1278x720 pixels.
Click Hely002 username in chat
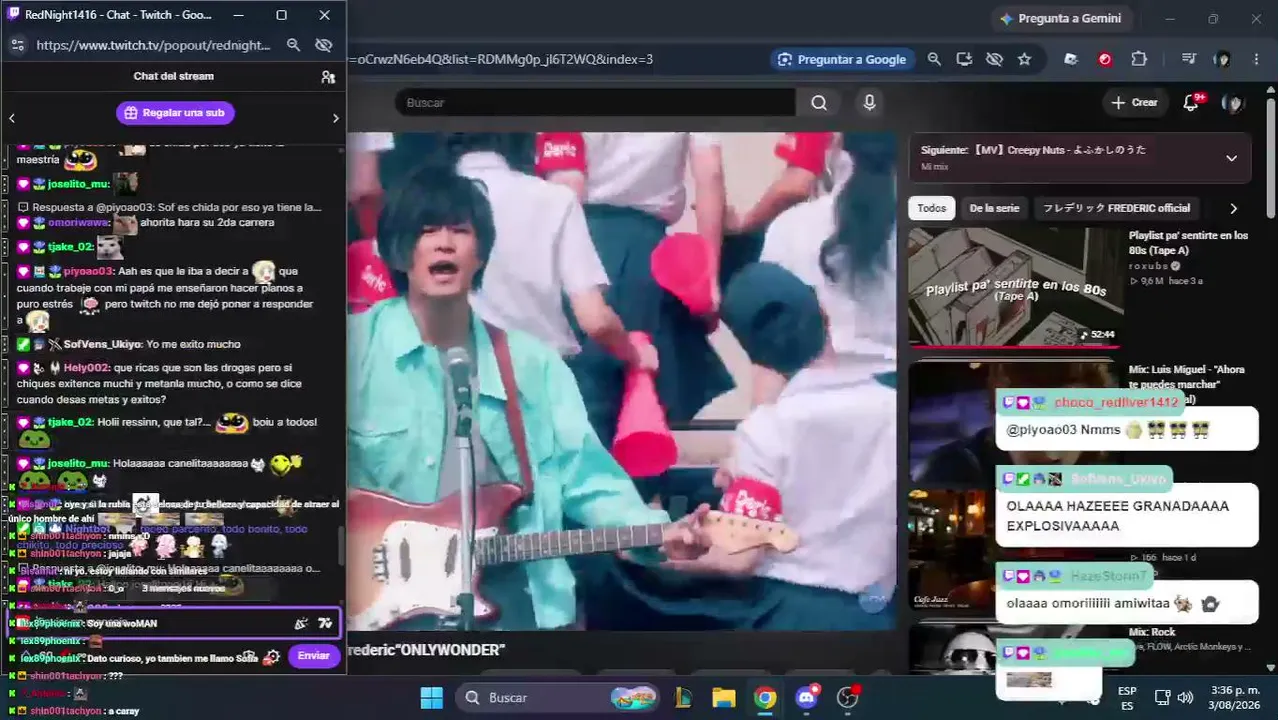[x=85, y=368]
